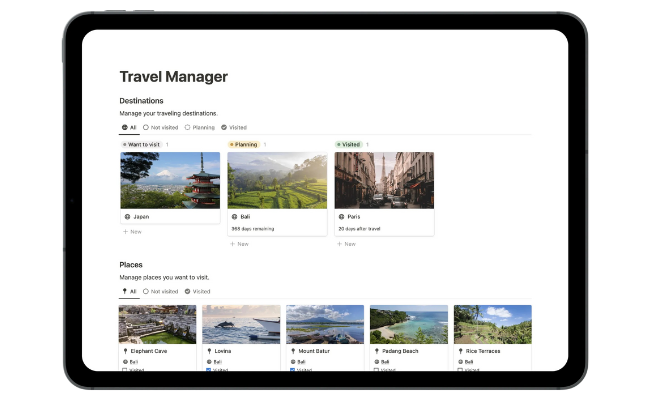The height and width of the screenshot is (400, 650).
Task: Open the Mount Batur photo
Action: tap(325, 325)
